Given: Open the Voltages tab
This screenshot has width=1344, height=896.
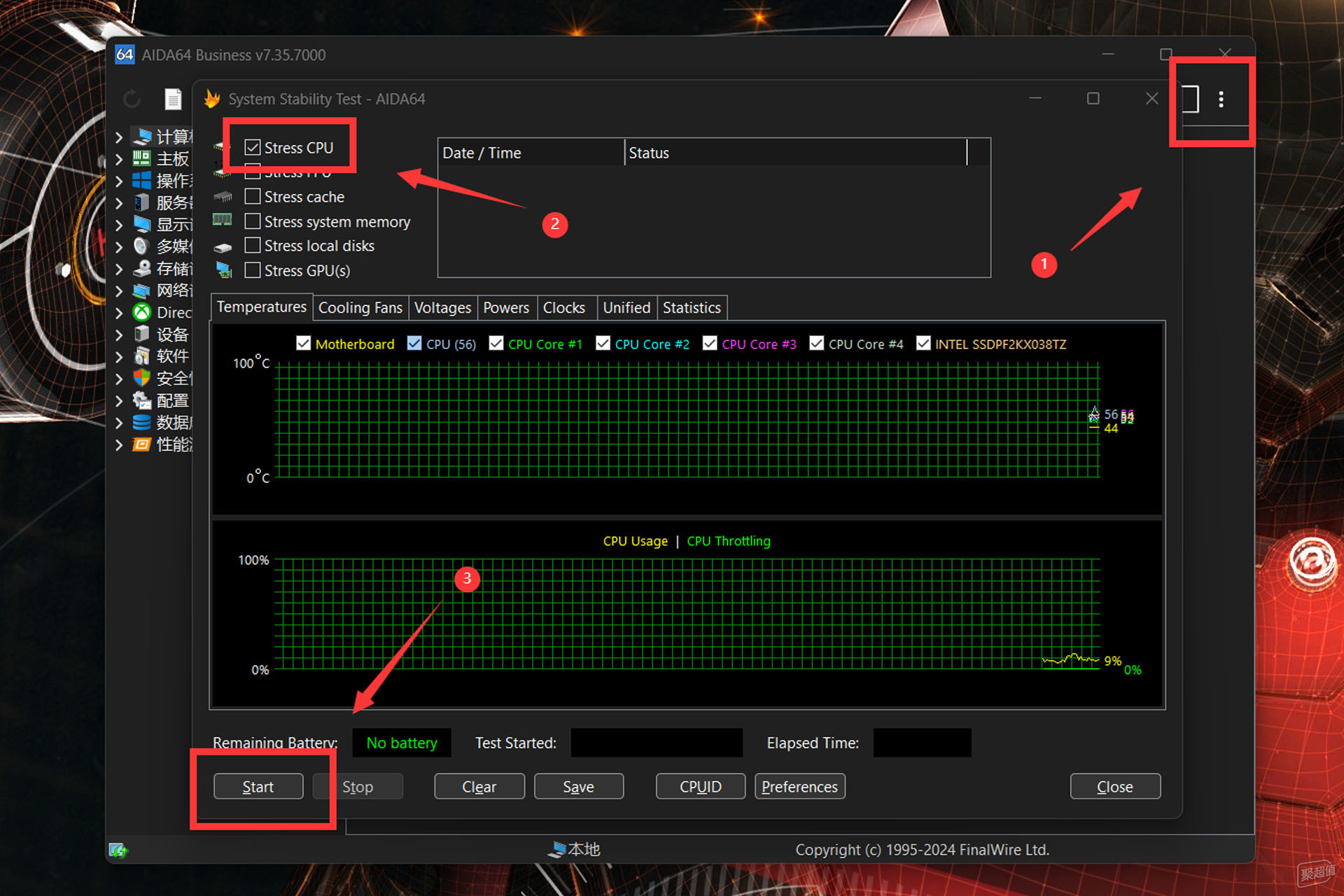Looking at the screenshot, I should [442, 308].
